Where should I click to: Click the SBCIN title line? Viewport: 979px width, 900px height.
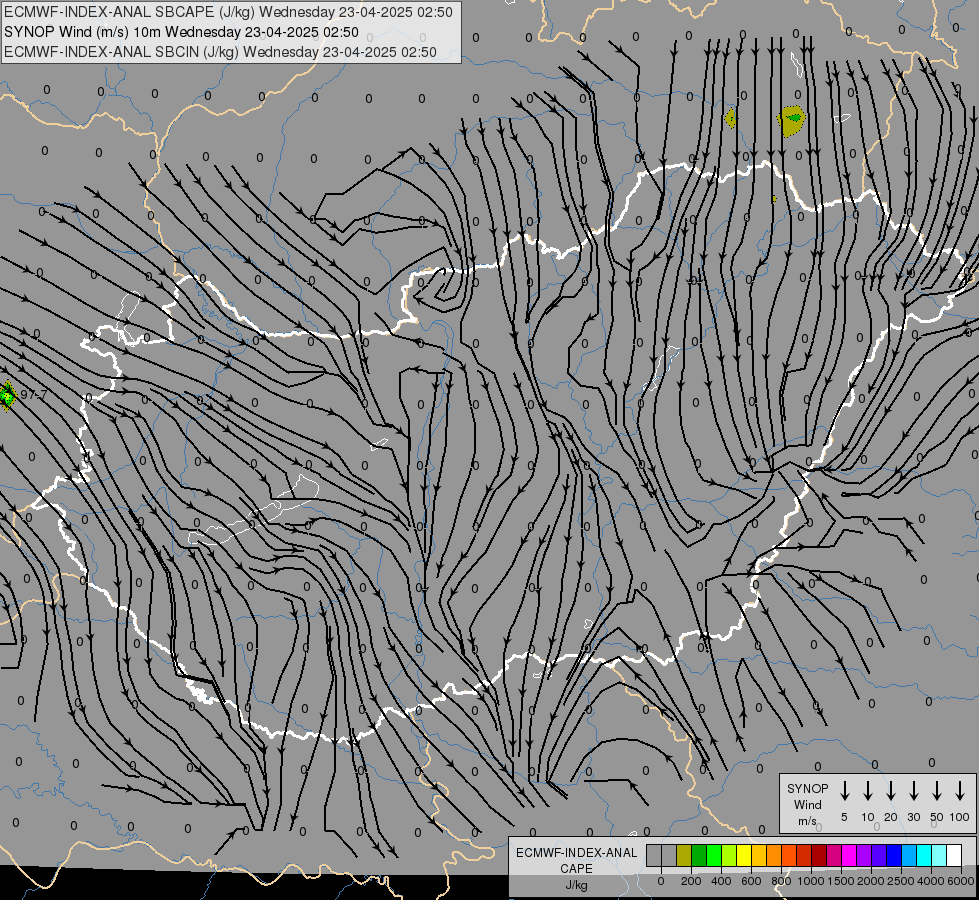(x=220, y=52)
